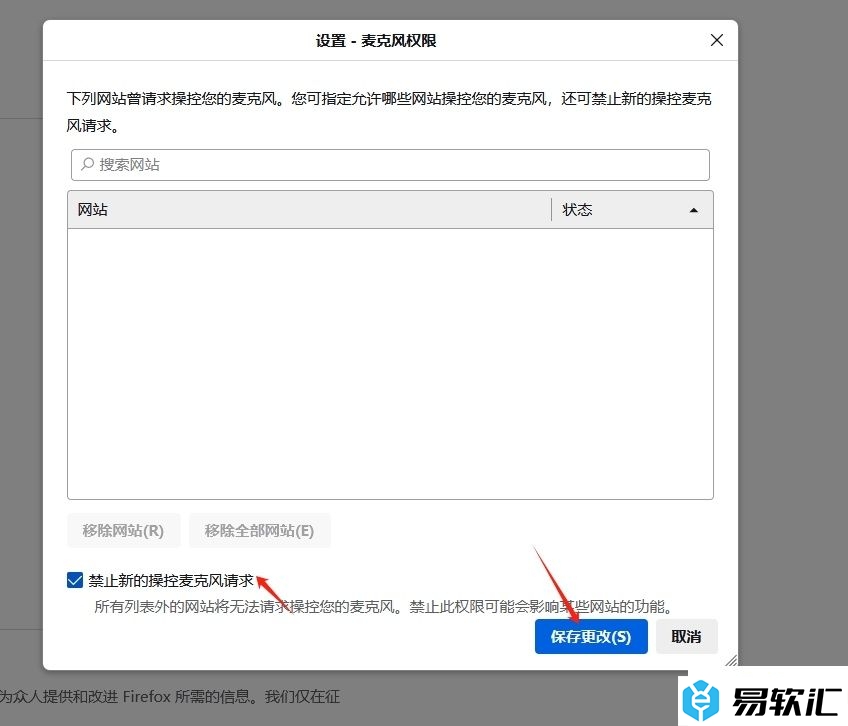Click the dialog title 设置 - 麦克风权限

pos(376,41)
